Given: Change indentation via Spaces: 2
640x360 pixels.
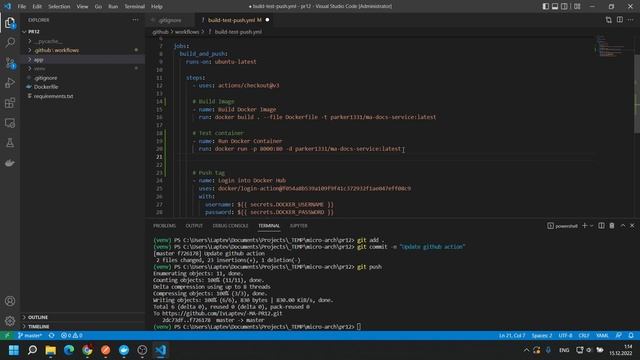Looking at the screenshot, I should coord(542,336).
